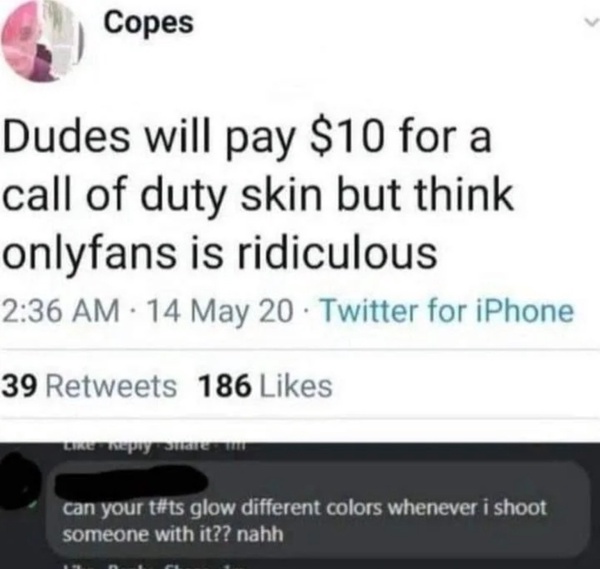Click Like below the nahh comment

[73, 566]
